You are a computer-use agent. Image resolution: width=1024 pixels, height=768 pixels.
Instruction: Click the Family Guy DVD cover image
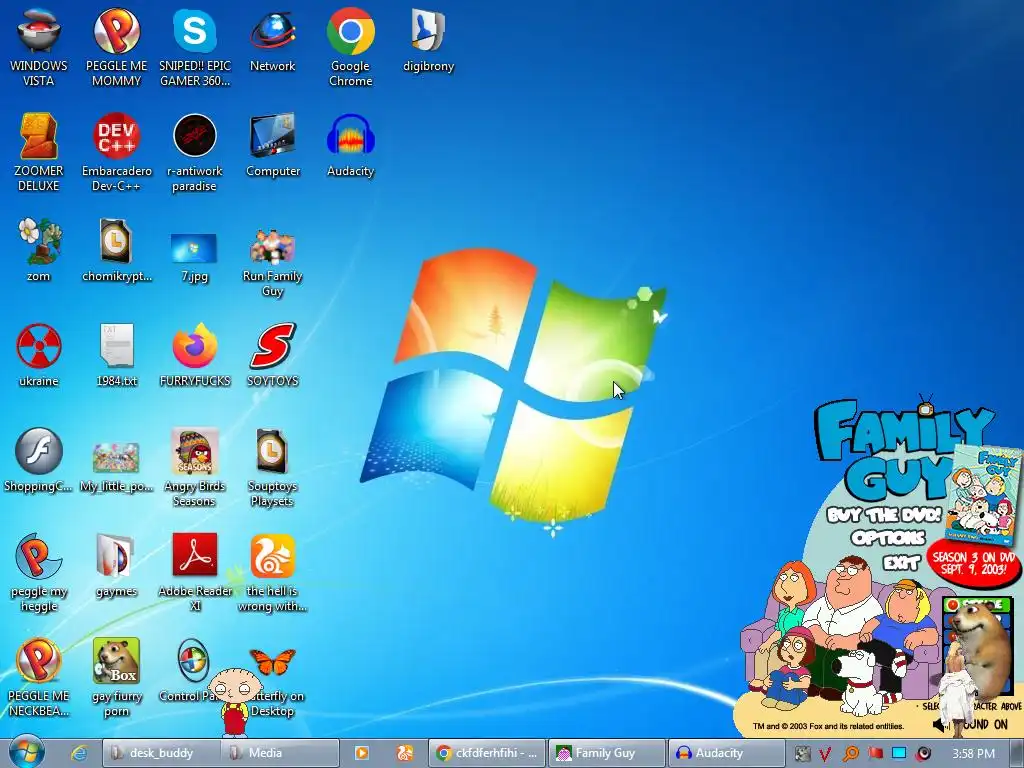pos(983,493)
